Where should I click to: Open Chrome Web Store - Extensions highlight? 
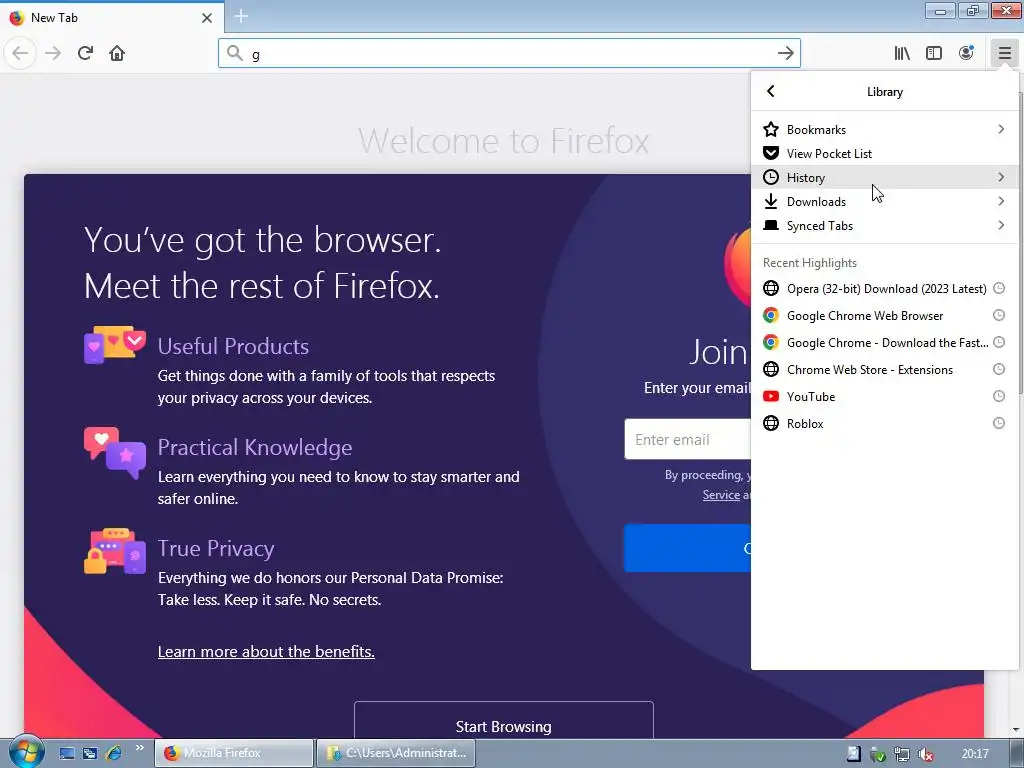click(885, 370)
